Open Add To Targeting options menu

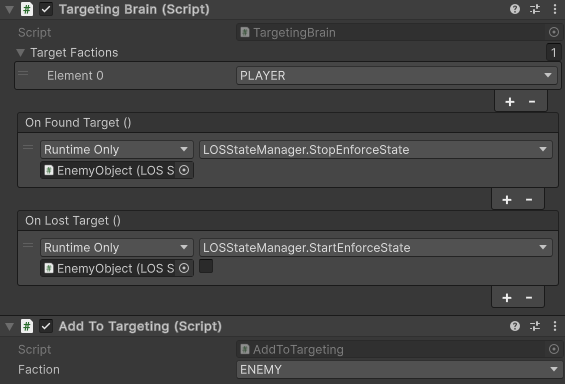(555, 326)
